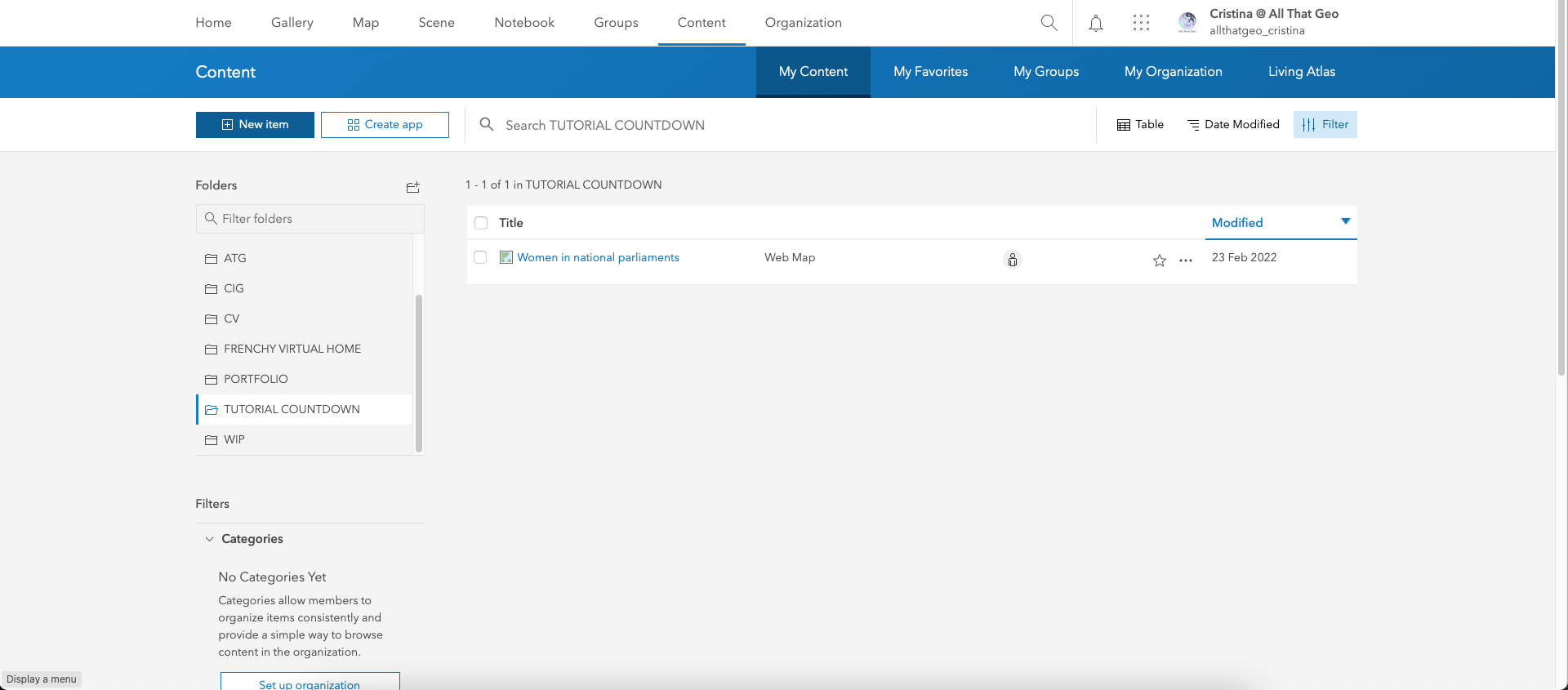Select the PORTFOLIO folder
Viewport: 1568px width, 690px height.
coord(304,379)
